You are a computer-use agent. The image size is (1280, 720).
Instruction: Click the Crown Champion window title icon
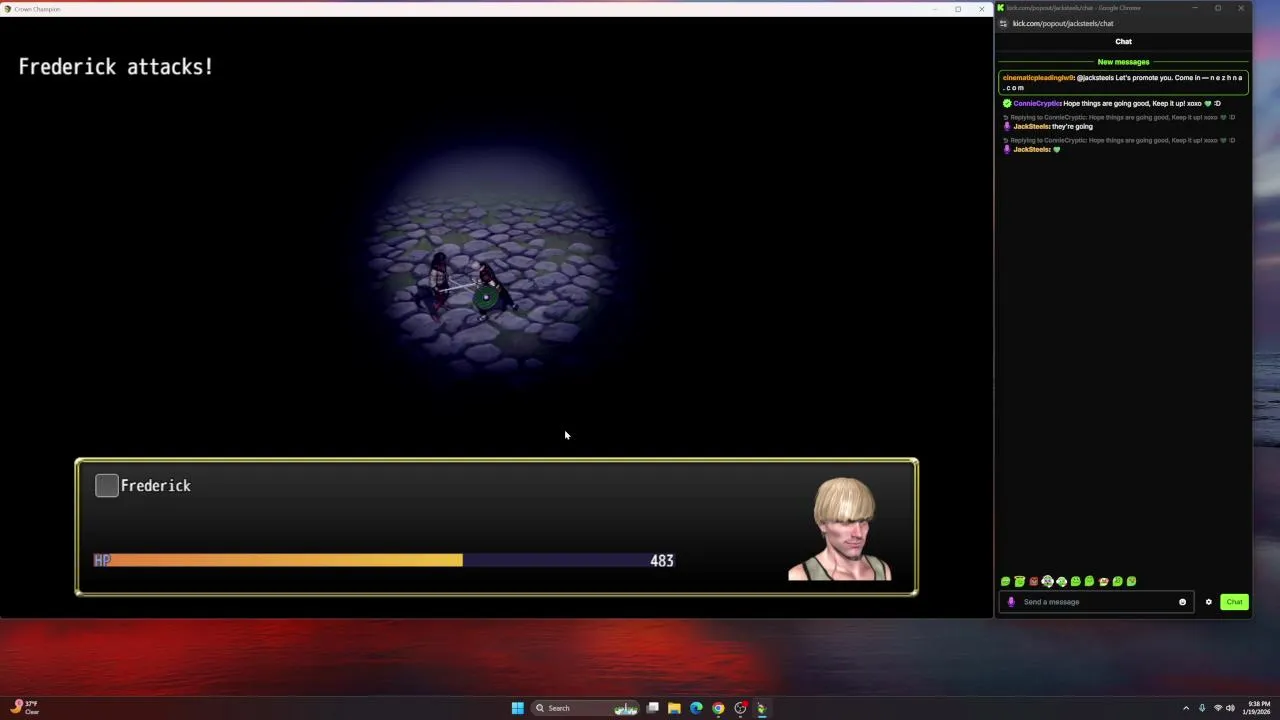[8, 9]
